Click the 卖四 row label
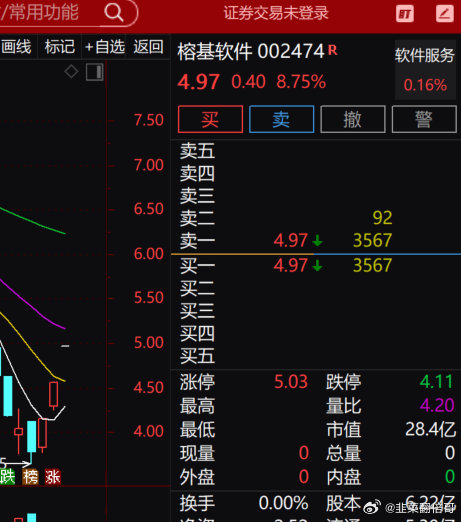The image size is (461, 522). pos(197,173)
